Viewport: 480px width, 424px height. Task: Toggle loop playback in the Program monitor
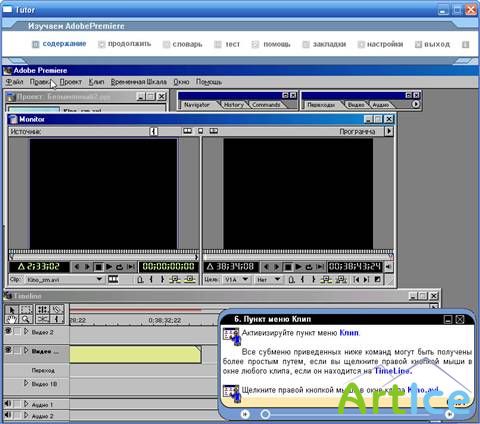point(309,267)
